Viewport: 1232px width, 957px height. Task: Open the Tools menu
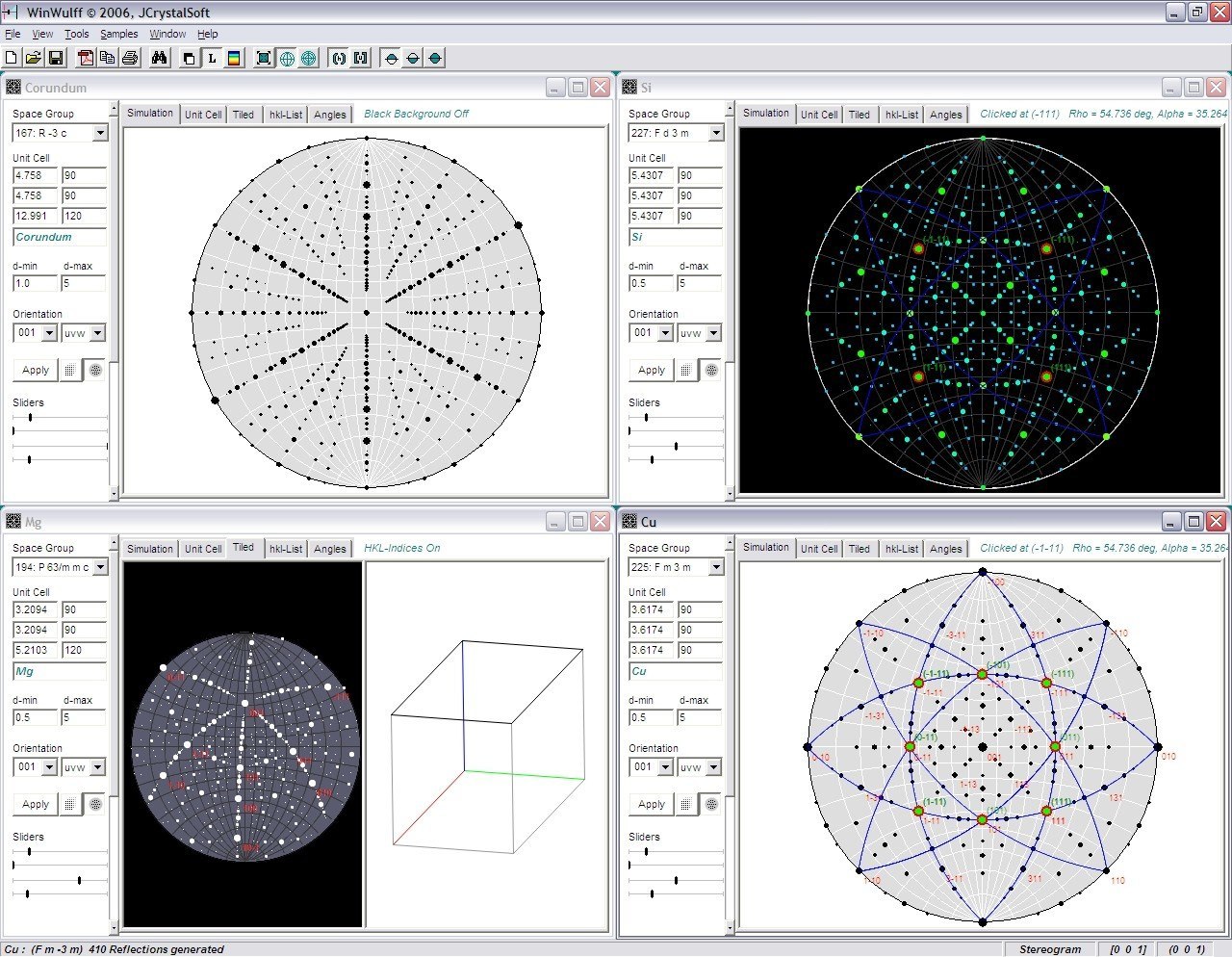point(77,34)
